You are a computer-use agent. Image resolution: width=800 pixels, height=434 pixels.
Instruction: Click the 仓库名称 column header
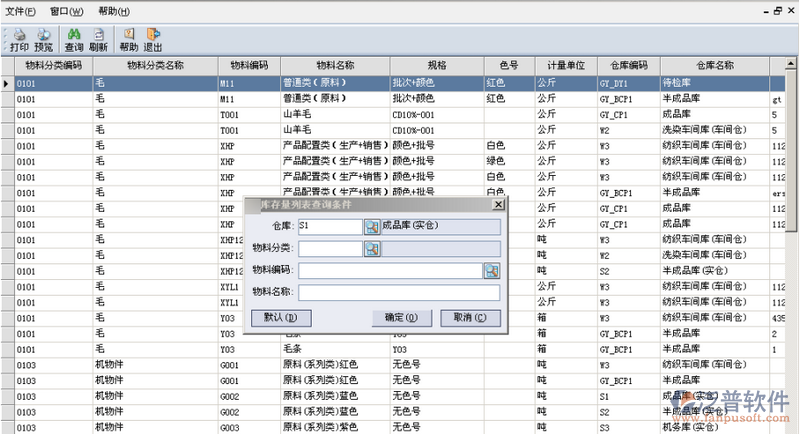(x=713, y=64)
